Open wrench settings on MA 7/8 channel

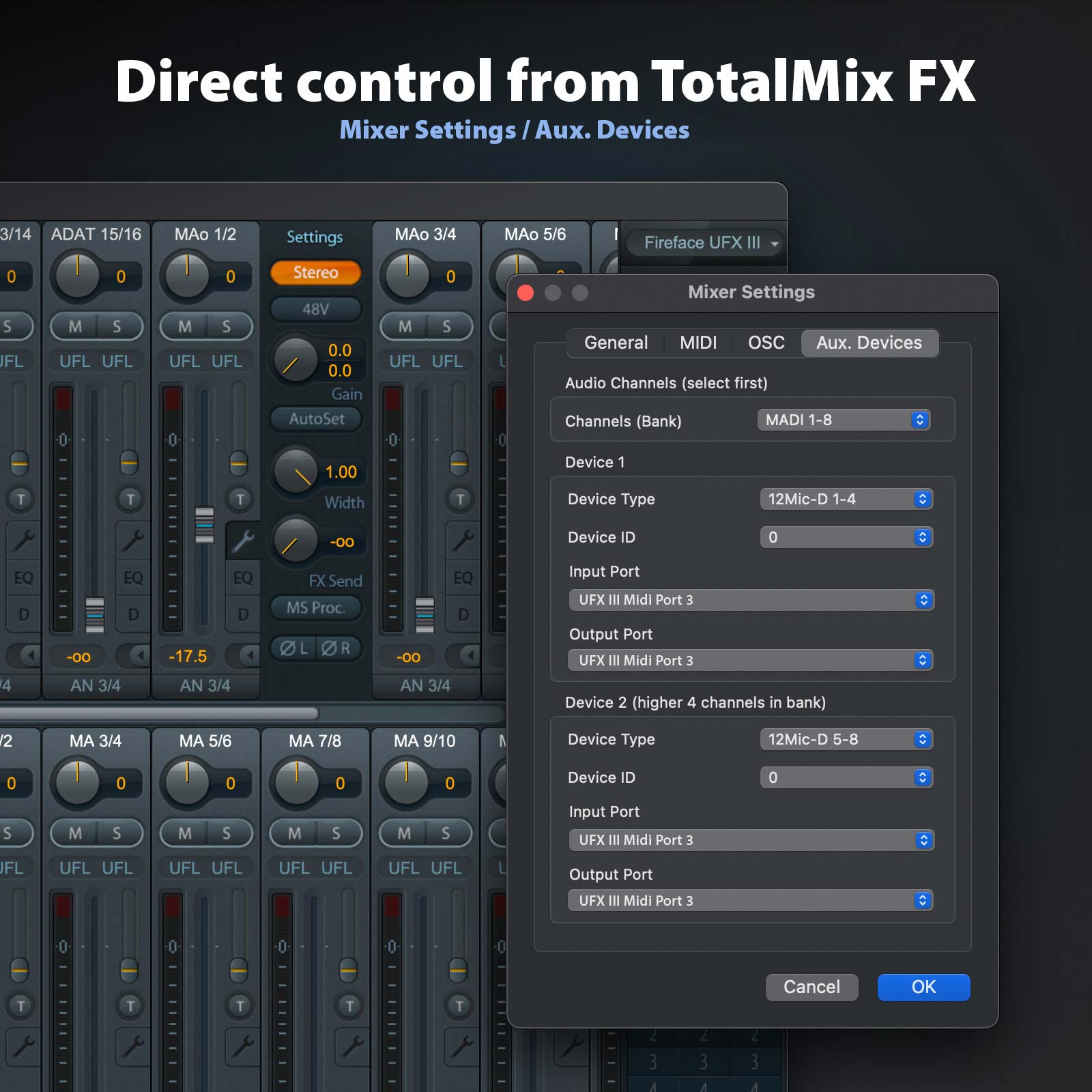click(x=352, y=1047)
